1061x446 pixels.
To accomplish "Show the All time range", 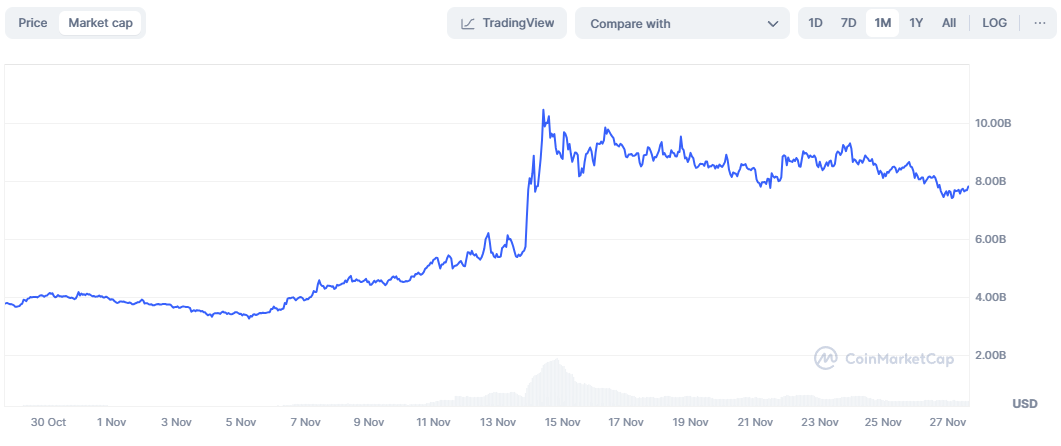I will pos(949,23).
